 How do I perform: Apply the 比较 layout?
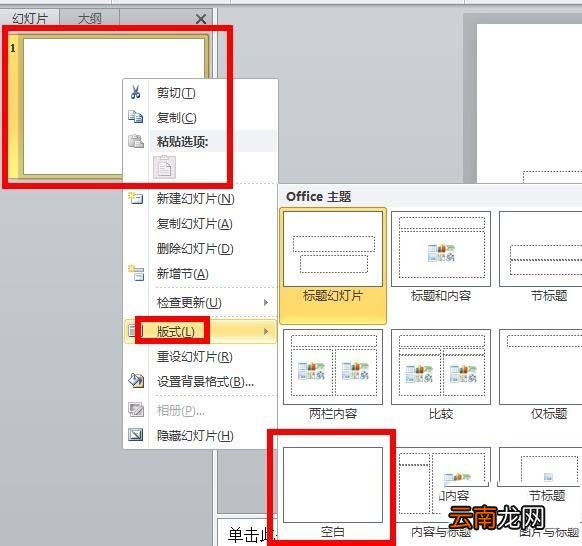tap(441, 375)
